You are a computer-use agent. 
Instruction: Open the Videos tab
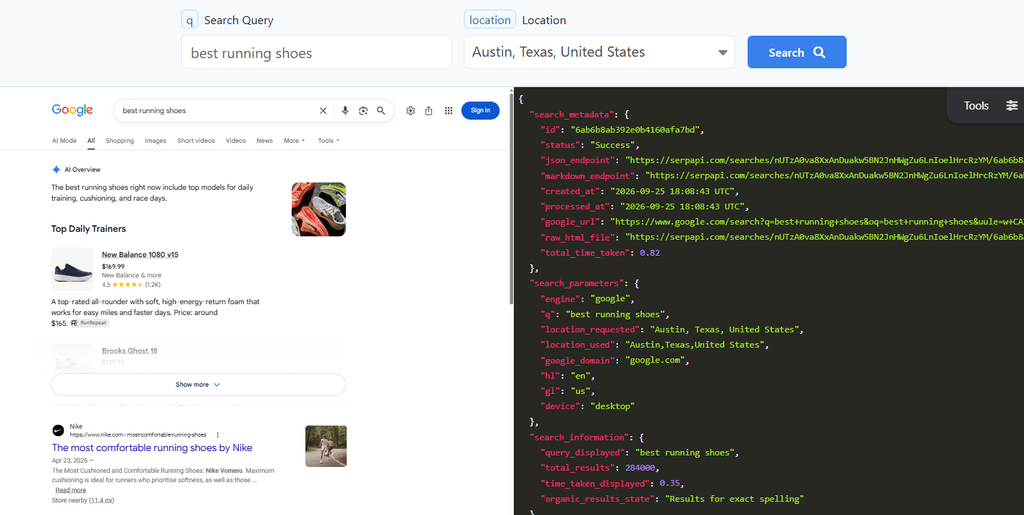236,140
